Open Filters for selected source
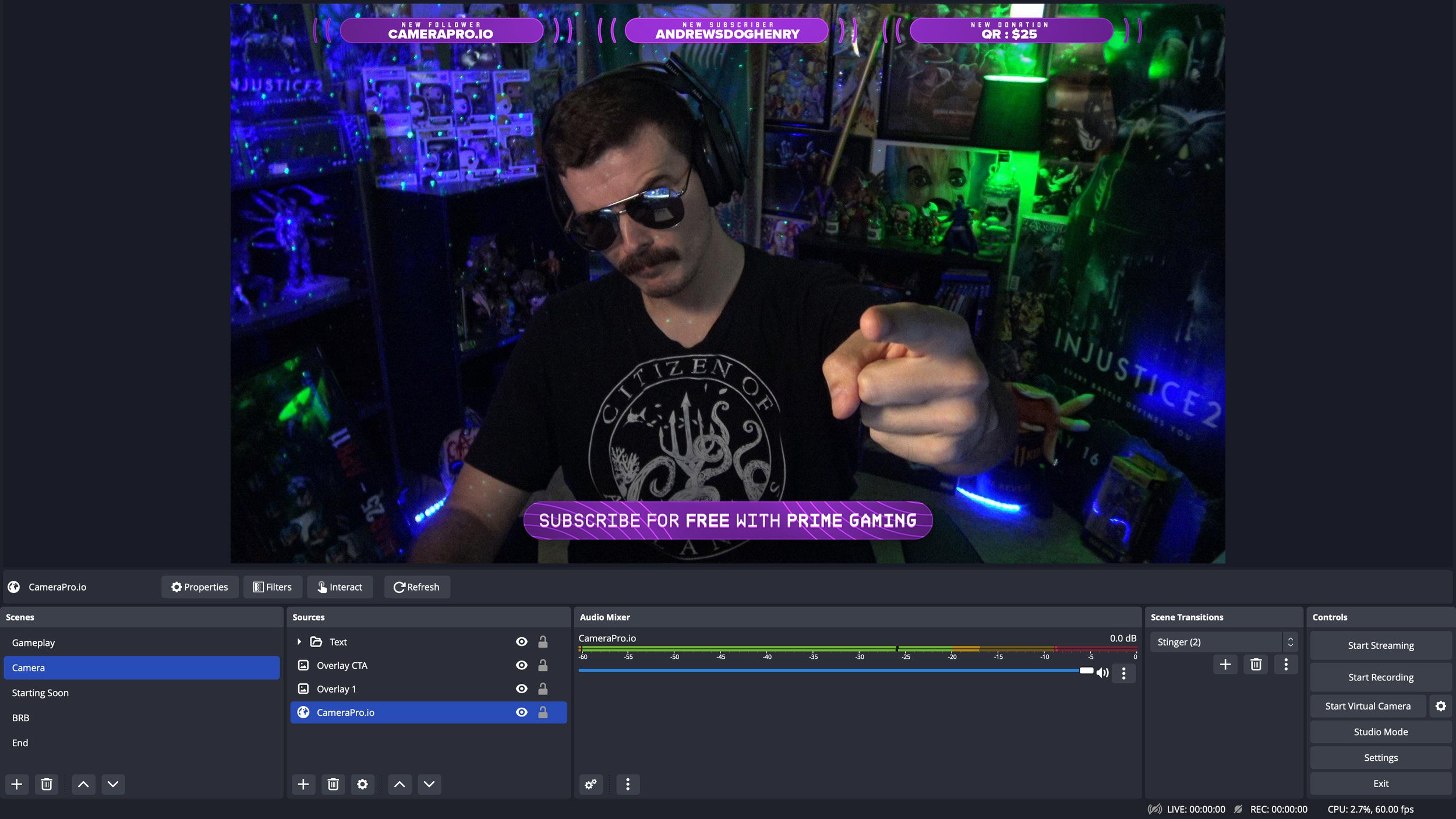This screenshot has height=819, width=1456. pyautogui.click(x=273, y=587)
